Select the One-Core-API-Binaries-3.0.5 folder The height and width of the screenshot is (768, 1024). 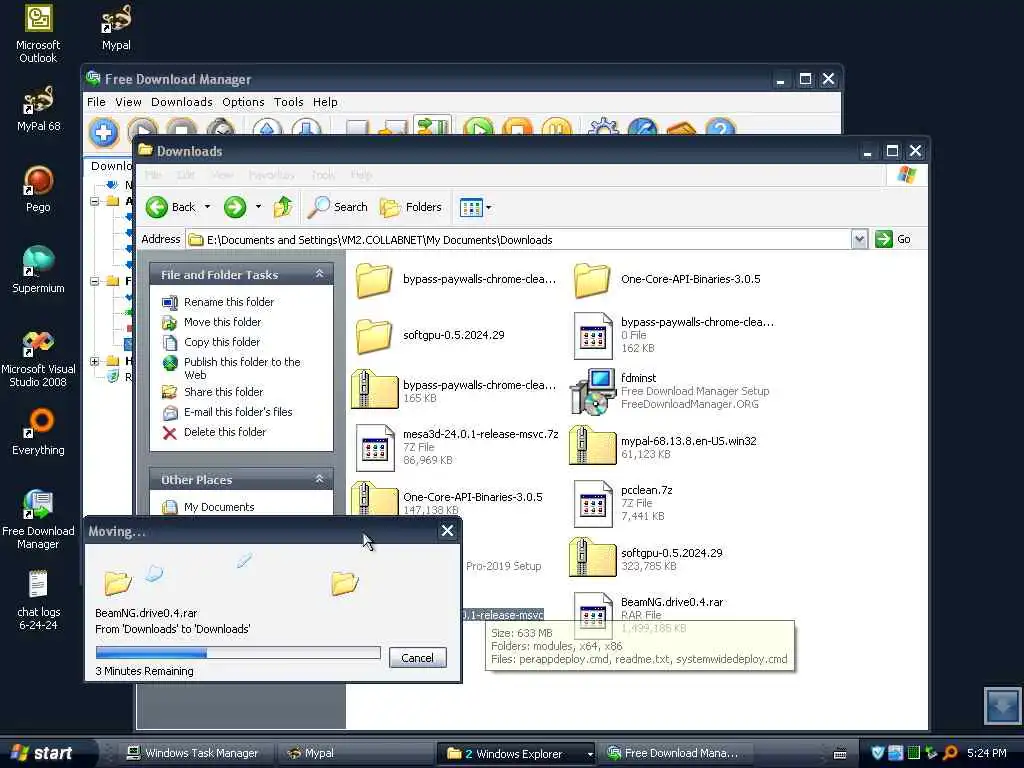(x=667, y=280)
